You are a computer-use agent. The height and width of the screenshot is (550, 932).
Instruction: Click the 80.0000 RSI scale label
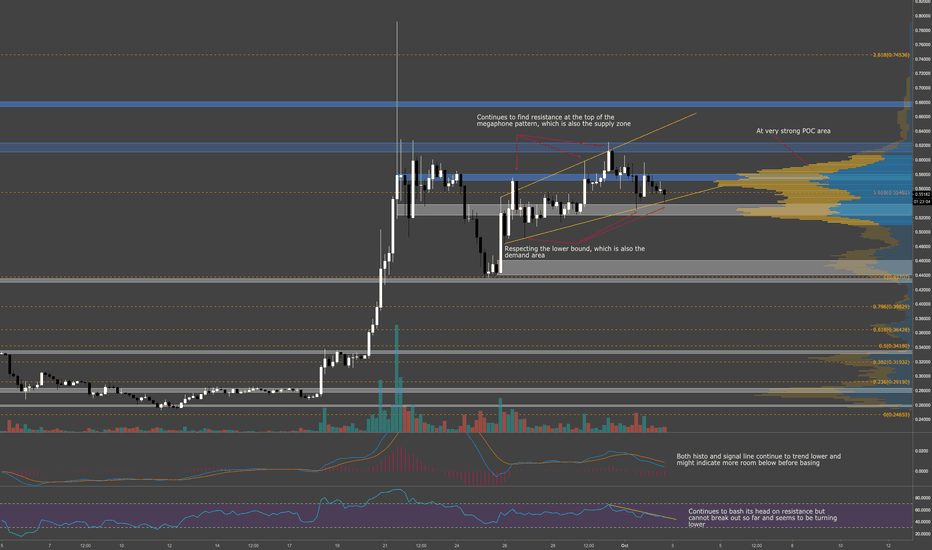pyautogui.click(x=922, y=498)
